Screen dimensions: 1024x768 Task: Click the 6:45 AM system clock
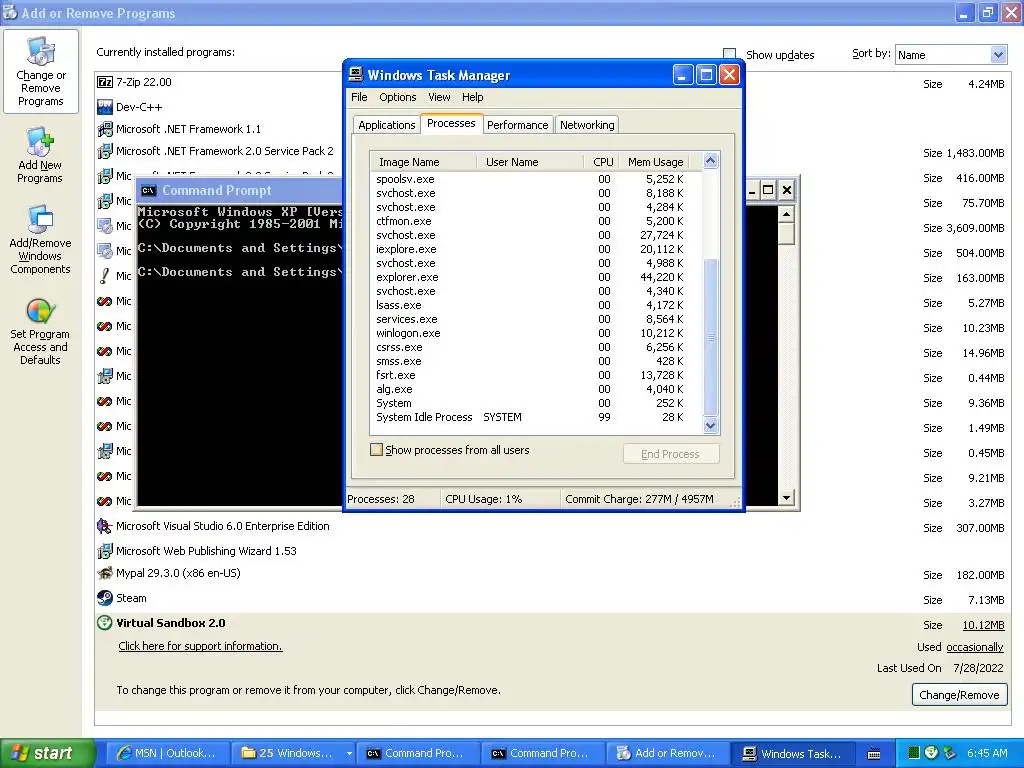pos(987,754)
